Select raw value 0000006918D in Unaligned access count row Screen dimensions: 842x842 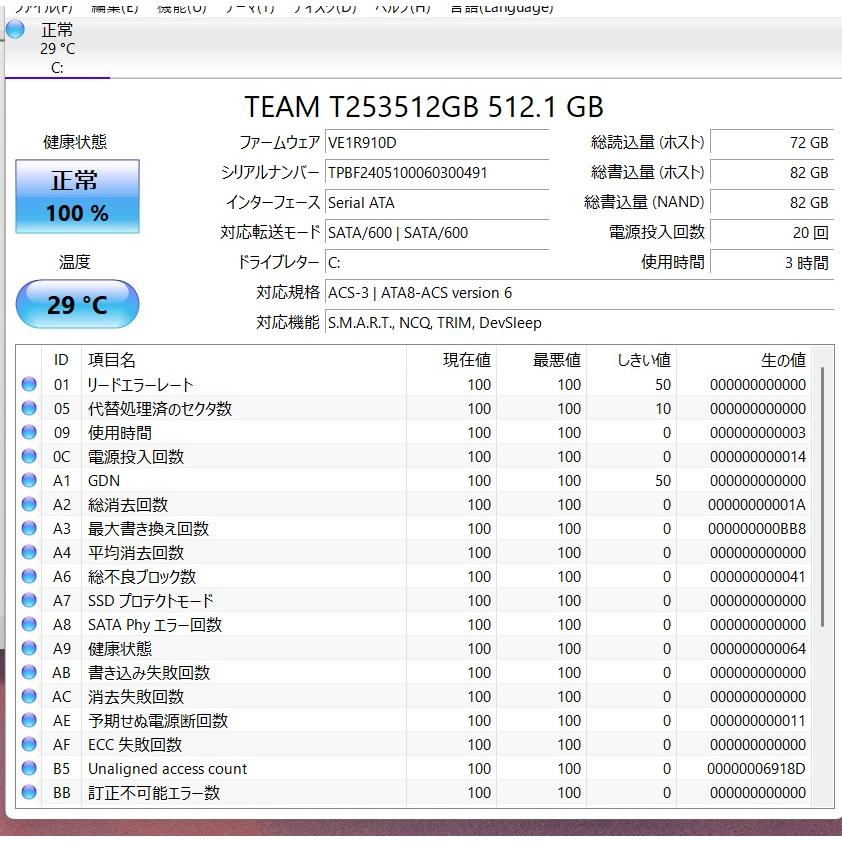coord(756,768)
